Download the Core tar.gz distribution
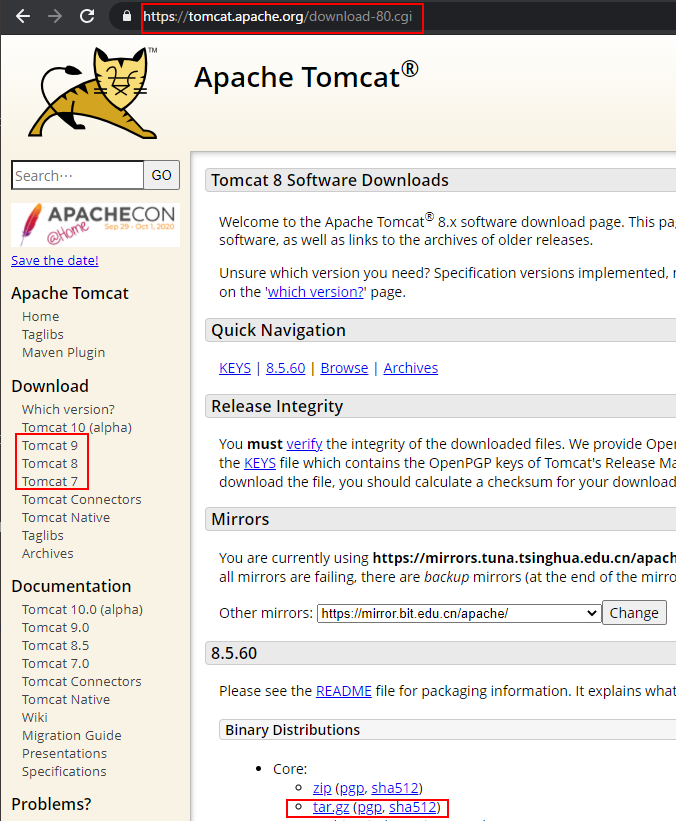Image resolution: width=676 pixels, height=821 pixels. 331,807
